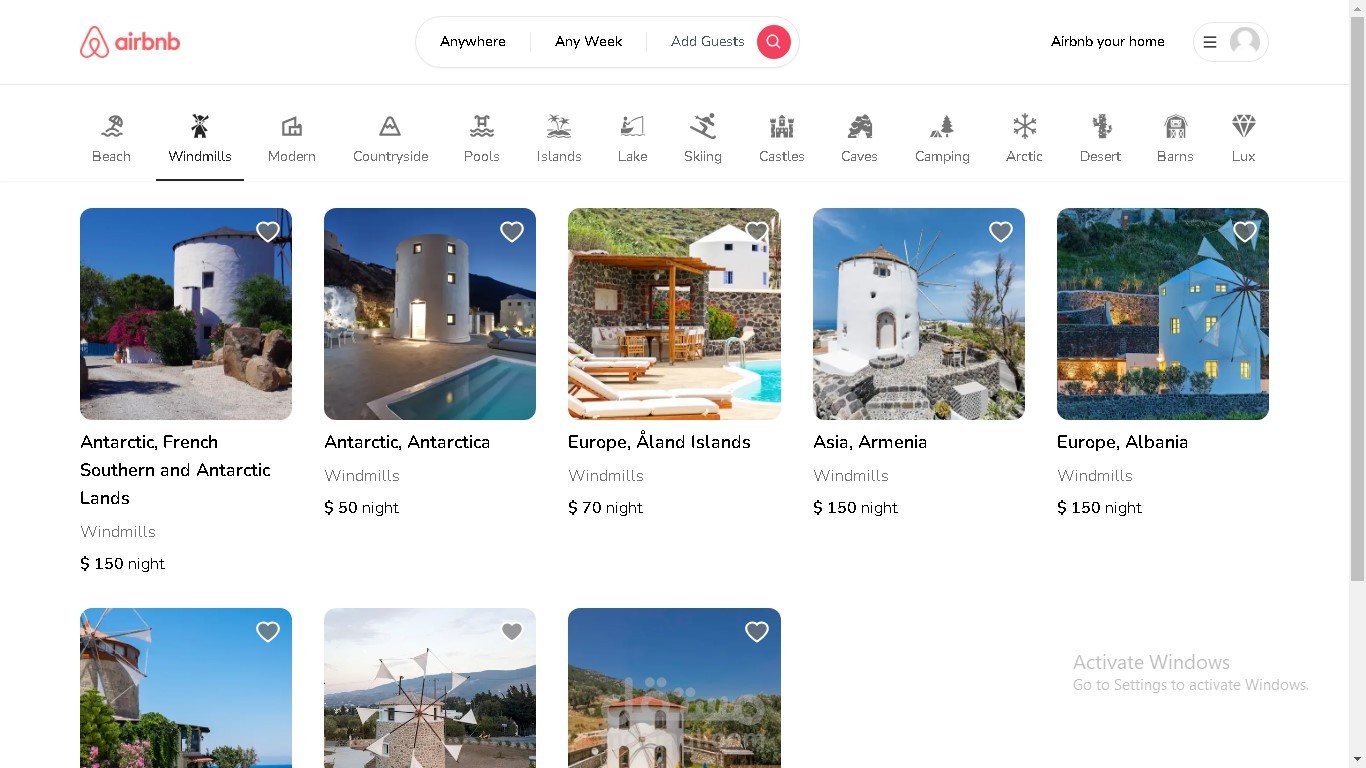The image size is (1366, 768).
Task: Favorite the Europe, Albania listing
Action: click(1245, 232)
